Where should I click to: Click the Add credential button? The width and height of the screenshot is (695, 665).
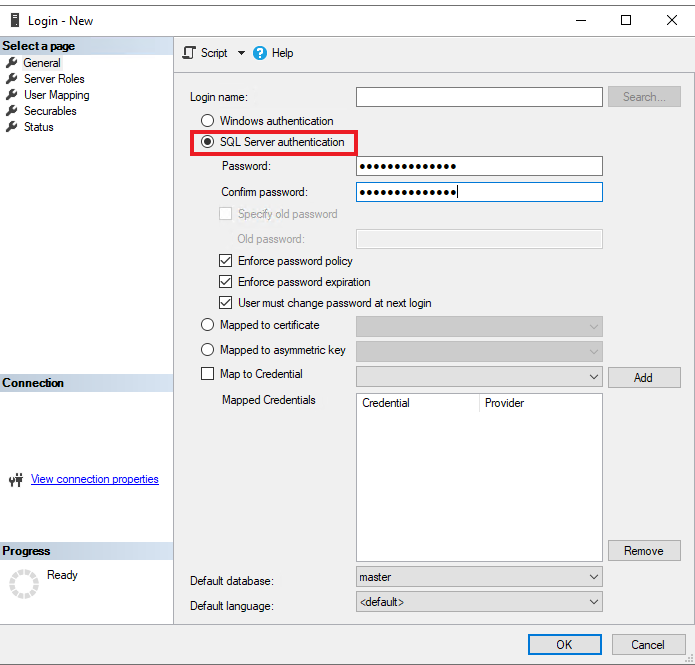pyautogui.click(x=644, y=377)
